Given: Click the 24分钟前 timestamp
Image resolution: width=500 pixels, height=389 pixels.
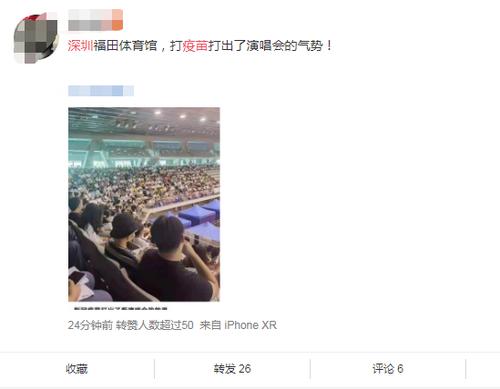Looking at the screenshot, I should [90, 325].
